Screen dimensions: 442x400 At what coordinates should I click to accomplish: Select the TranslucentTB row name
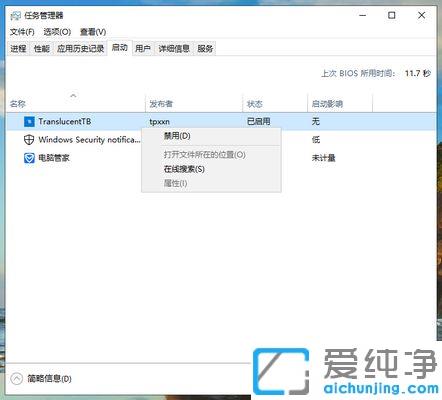tap(65, 122)
